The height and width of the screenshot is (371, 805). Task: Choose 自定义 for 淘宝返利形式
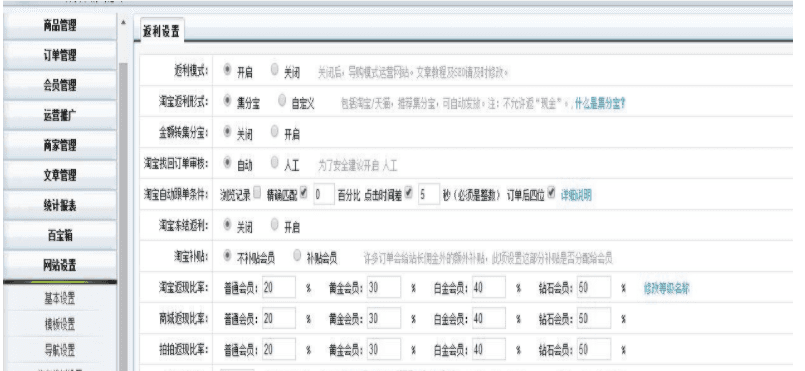(x=282, y=101)
